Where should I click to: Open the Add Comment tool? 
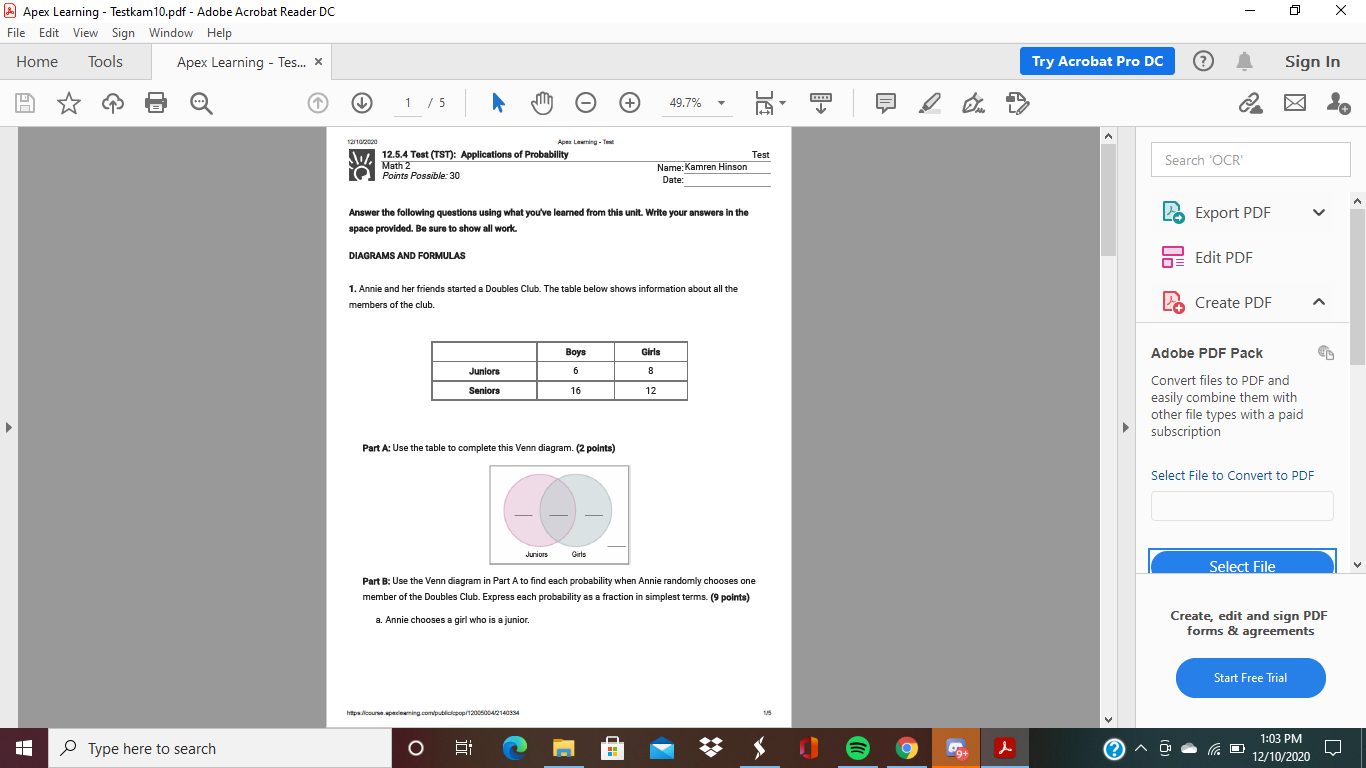coord(885,102)
